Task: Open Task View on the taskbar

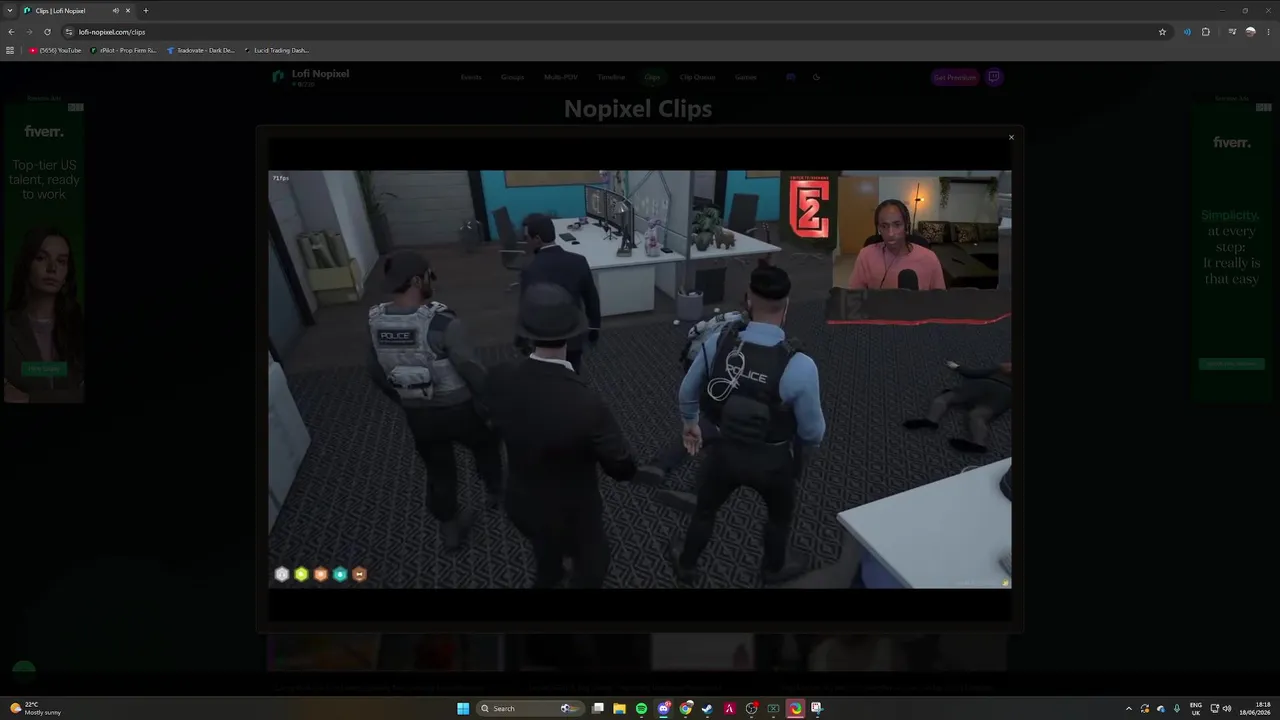Action: pos(598,708)
